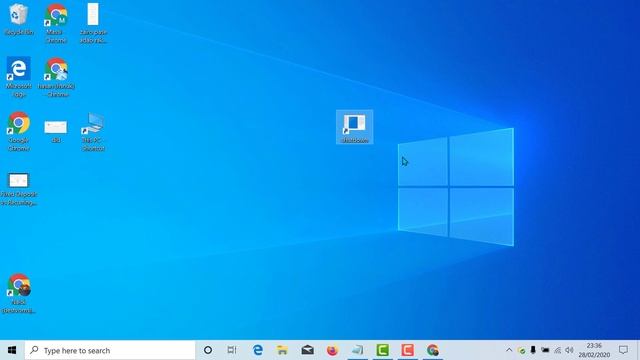Click the Type here to search box
The image size is (640, 360).
(x=110, y=350)
